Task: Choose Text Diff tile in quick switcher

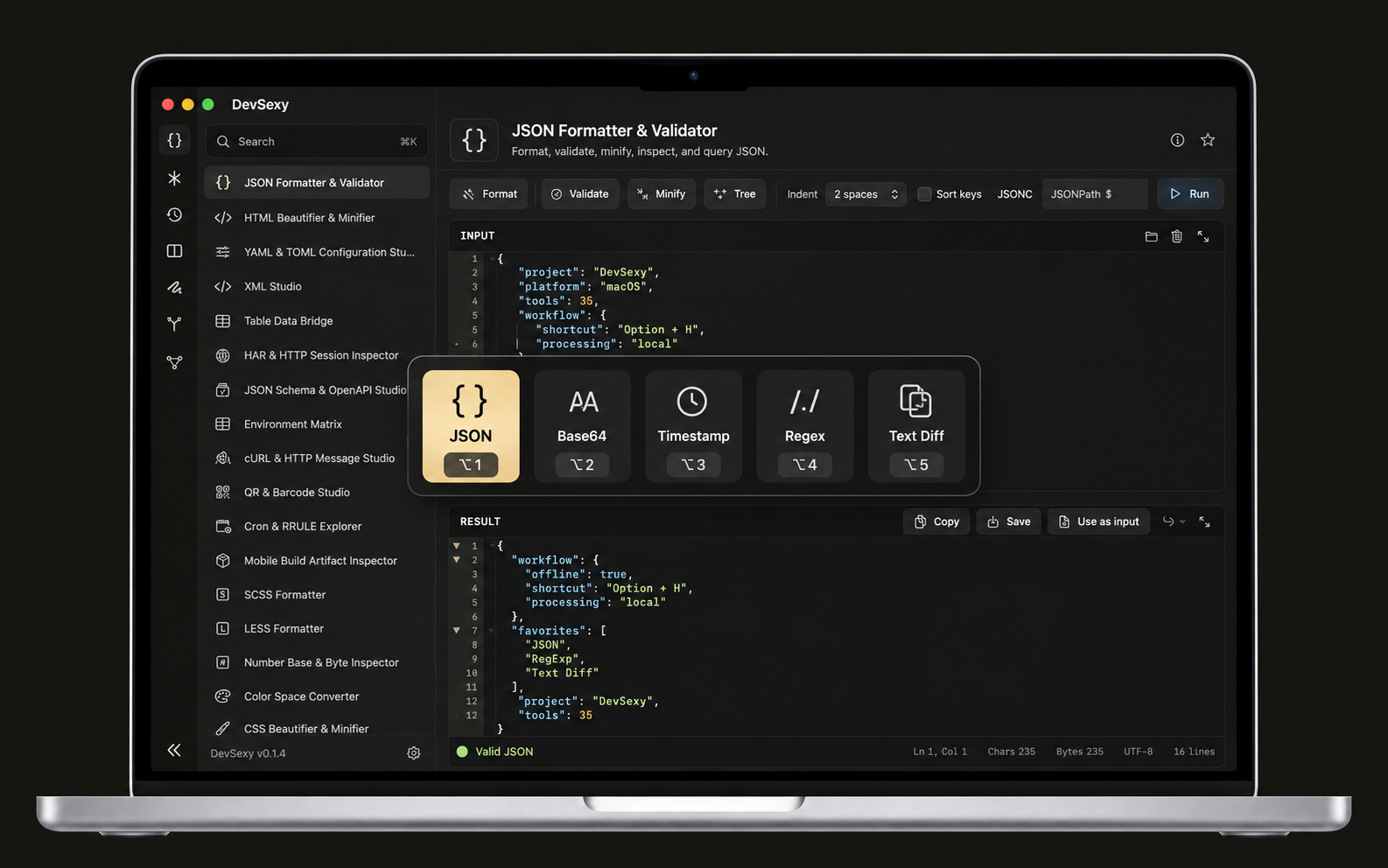Action: 916,426
